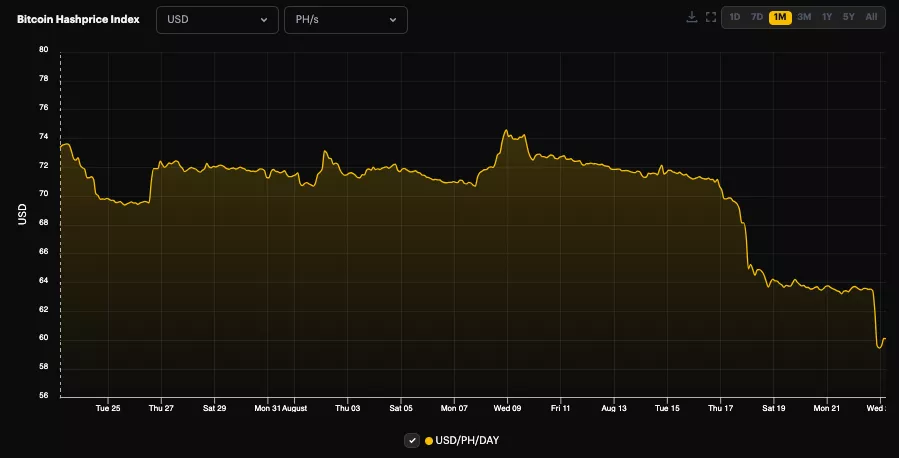Select the 3M time range
The height and width of the screenshot is (458, 899).
tap(804, 17)
